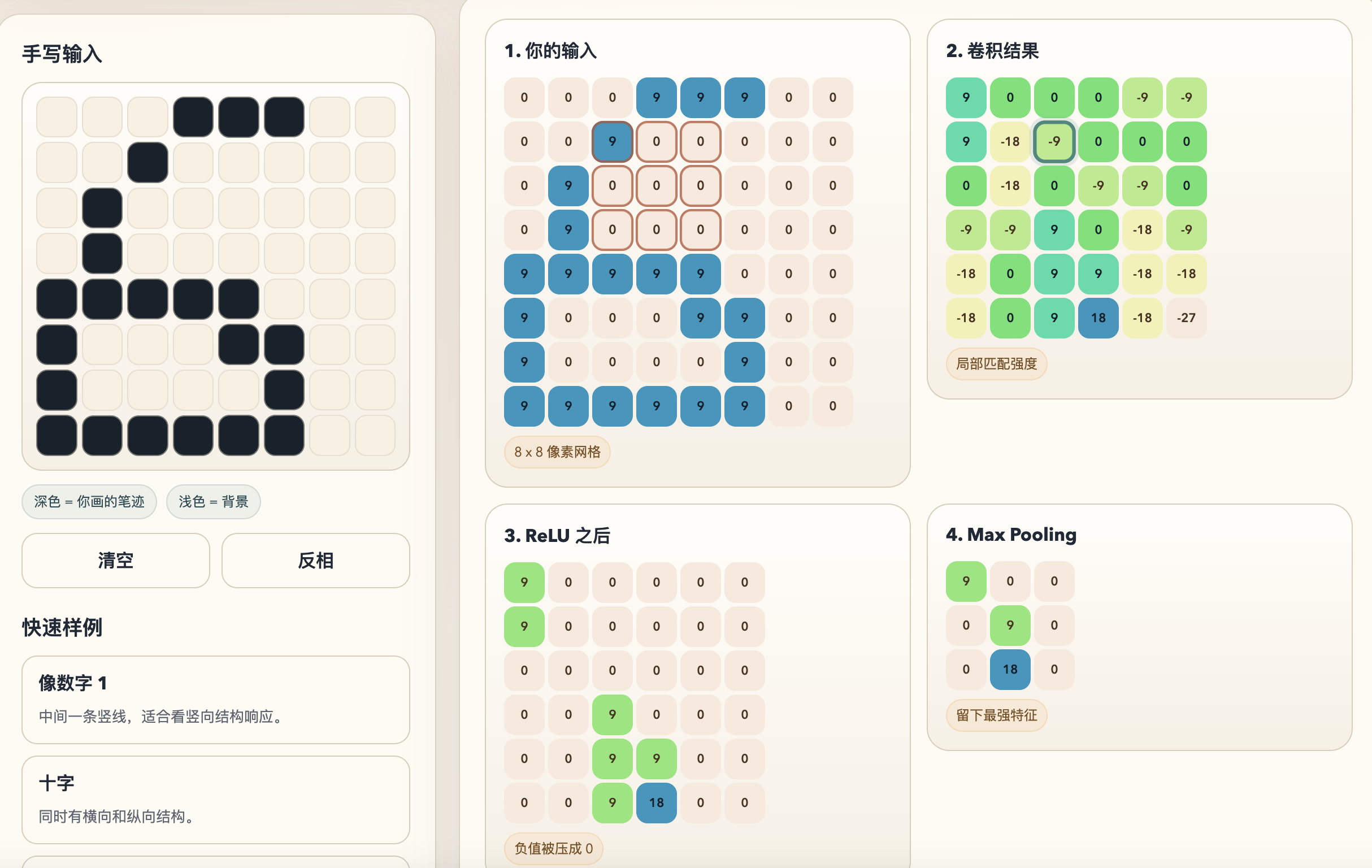Click the highlighted -9 cell in the convolution result
Viewport: 1372px width, 868px height.
tap(1053, 141)
